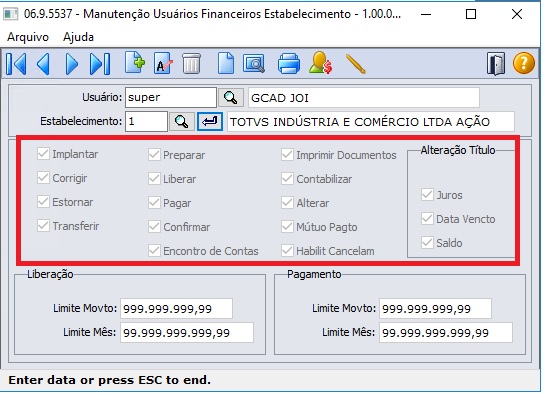
Task: Open the search/query monitor icon
Action: [x=254, y=63]
